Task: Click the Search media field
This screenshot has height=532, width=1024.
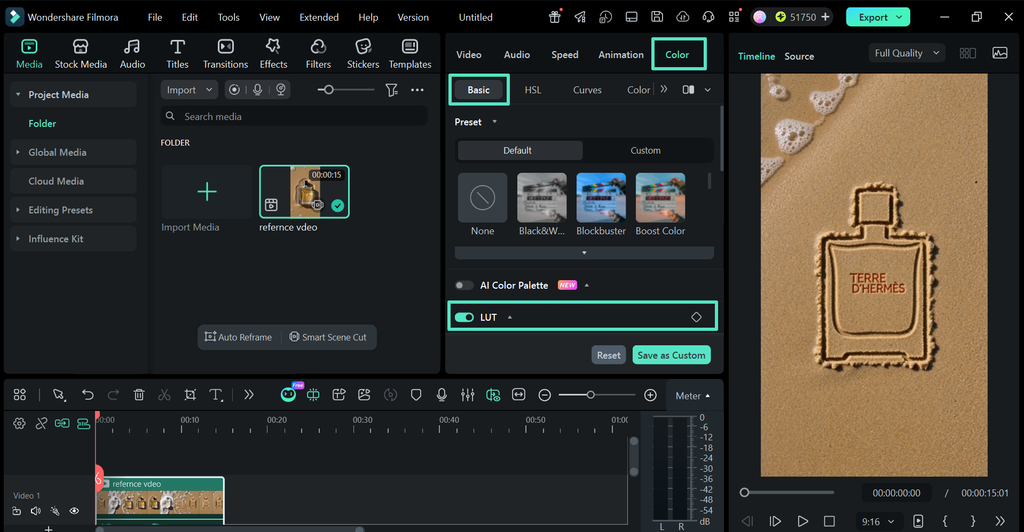Action: [294, 116]
